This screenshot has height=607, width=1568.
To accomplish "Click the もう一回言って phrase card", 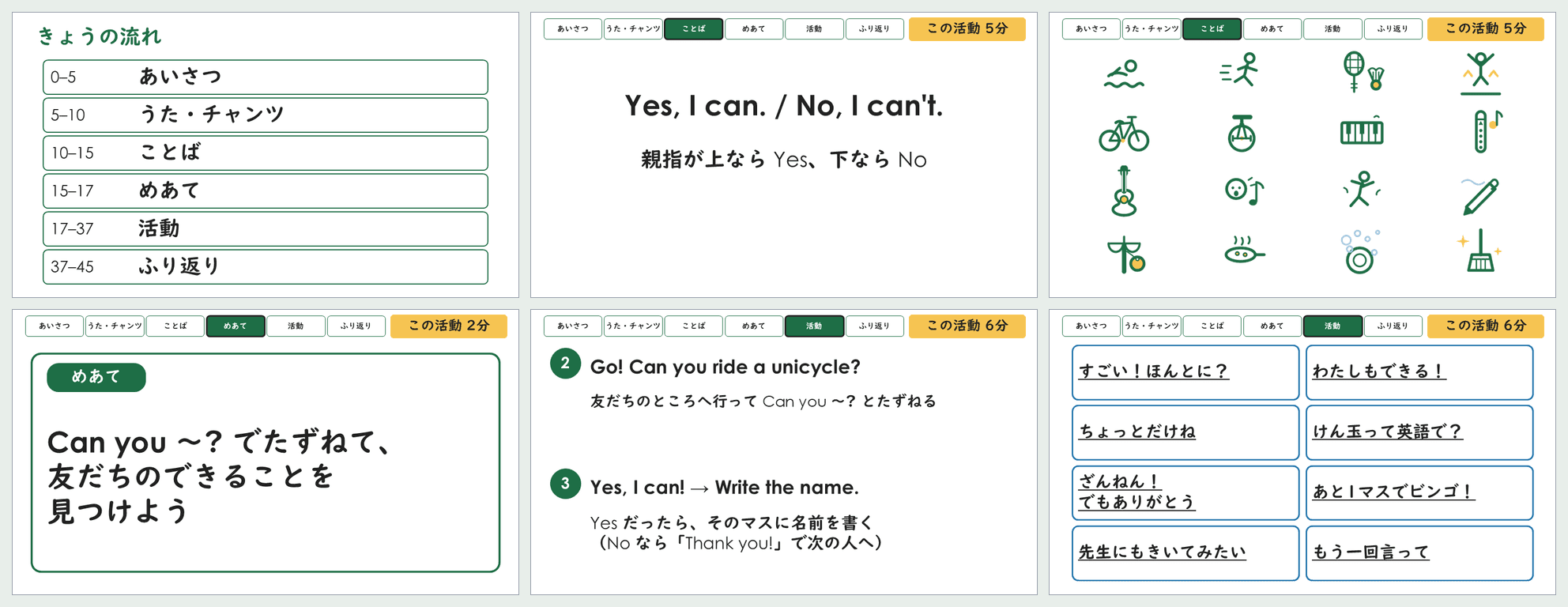I will (1419, 553).
